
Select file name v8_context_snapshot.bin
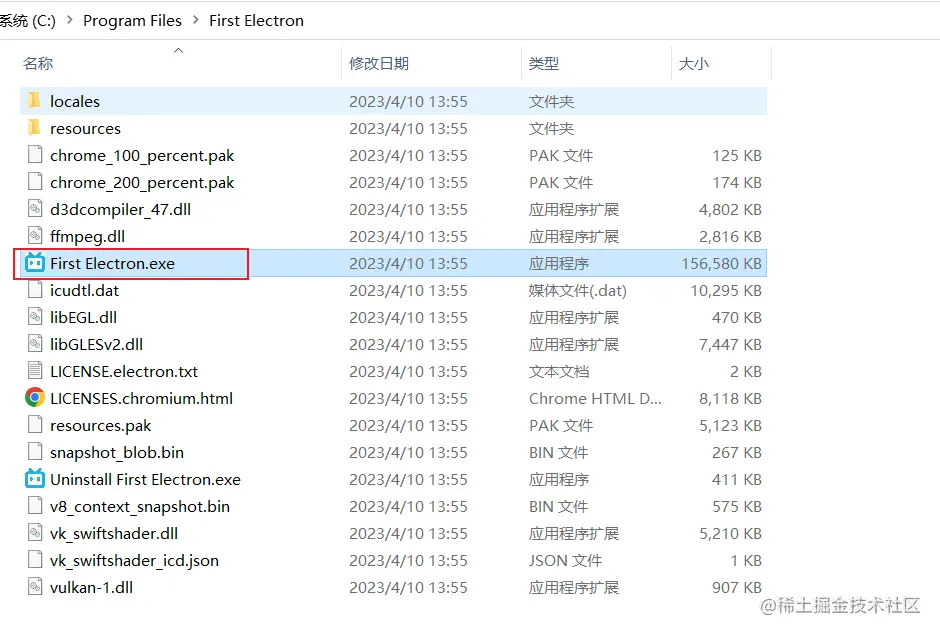[140, 507]
